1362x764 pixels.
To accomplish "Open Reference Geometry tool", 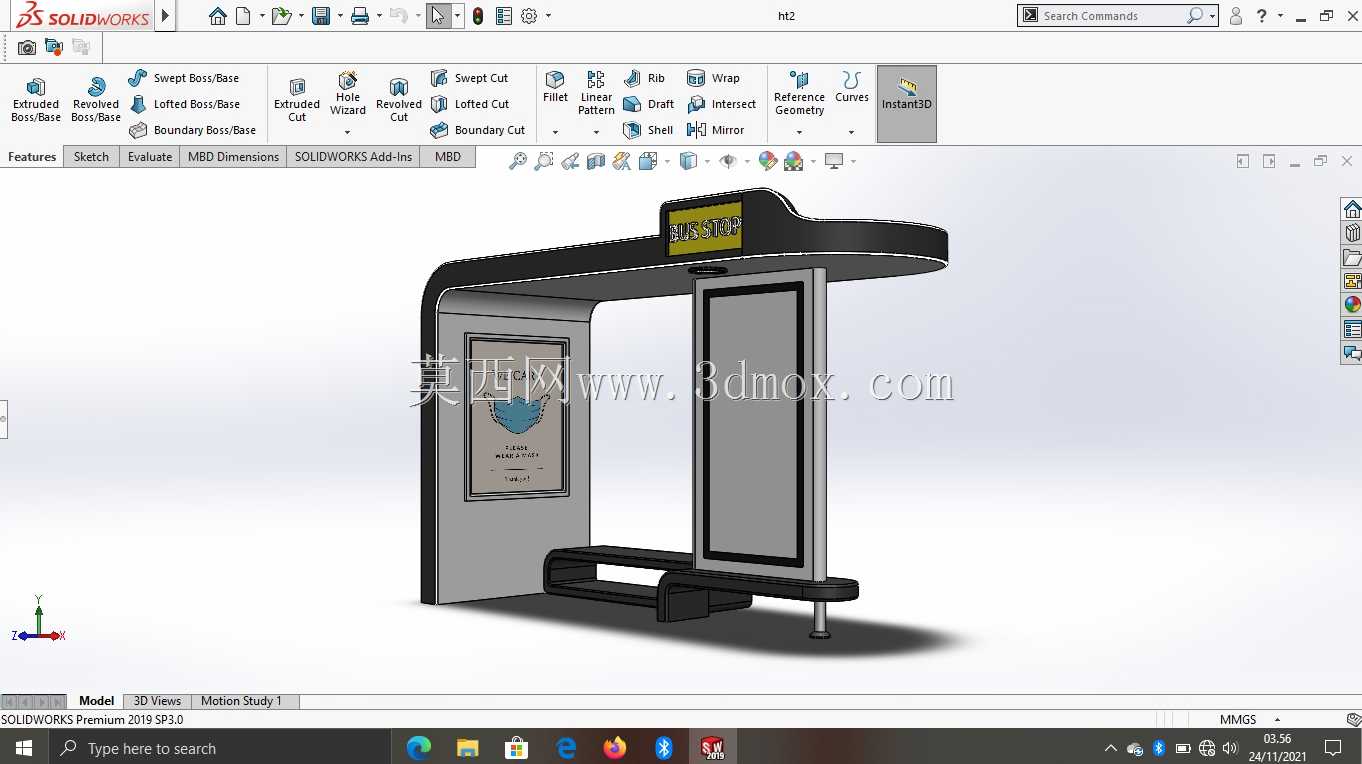I will pos(799,94).
